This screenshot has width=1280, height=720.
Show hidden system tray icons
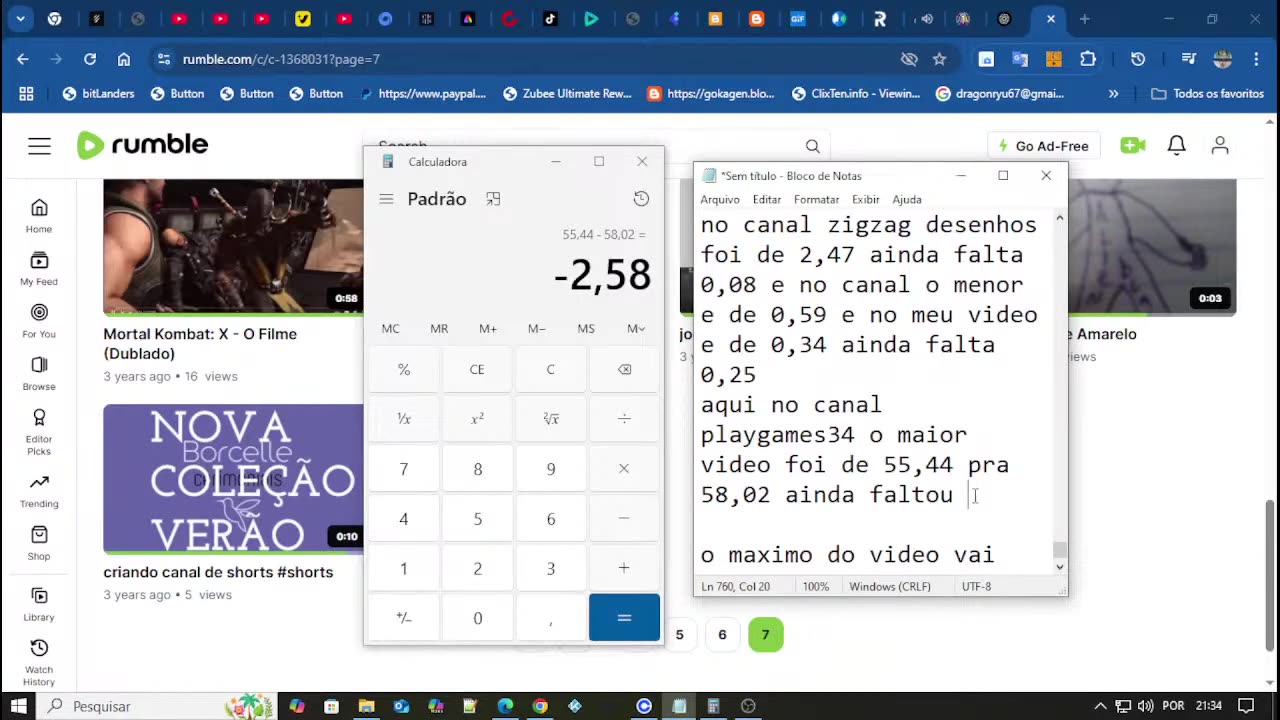point(1100,706)
